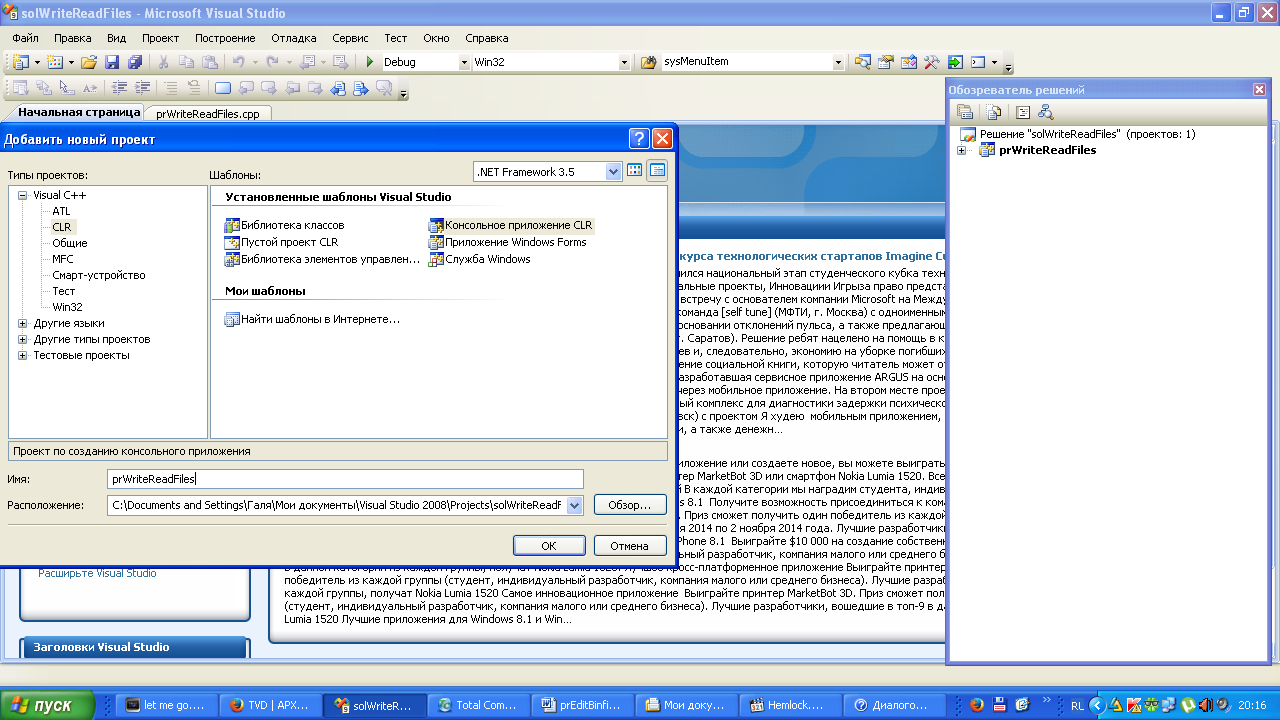
Task: Switch templates to large icons view
Action: tap(634, 171)
